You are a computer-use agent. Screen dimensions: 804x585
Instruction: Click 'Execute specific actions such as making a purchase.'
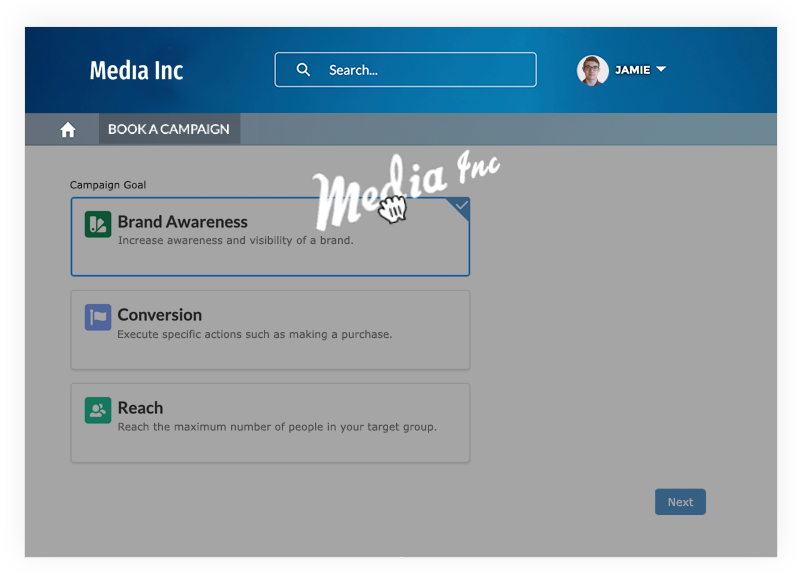(x=255, y=334)
